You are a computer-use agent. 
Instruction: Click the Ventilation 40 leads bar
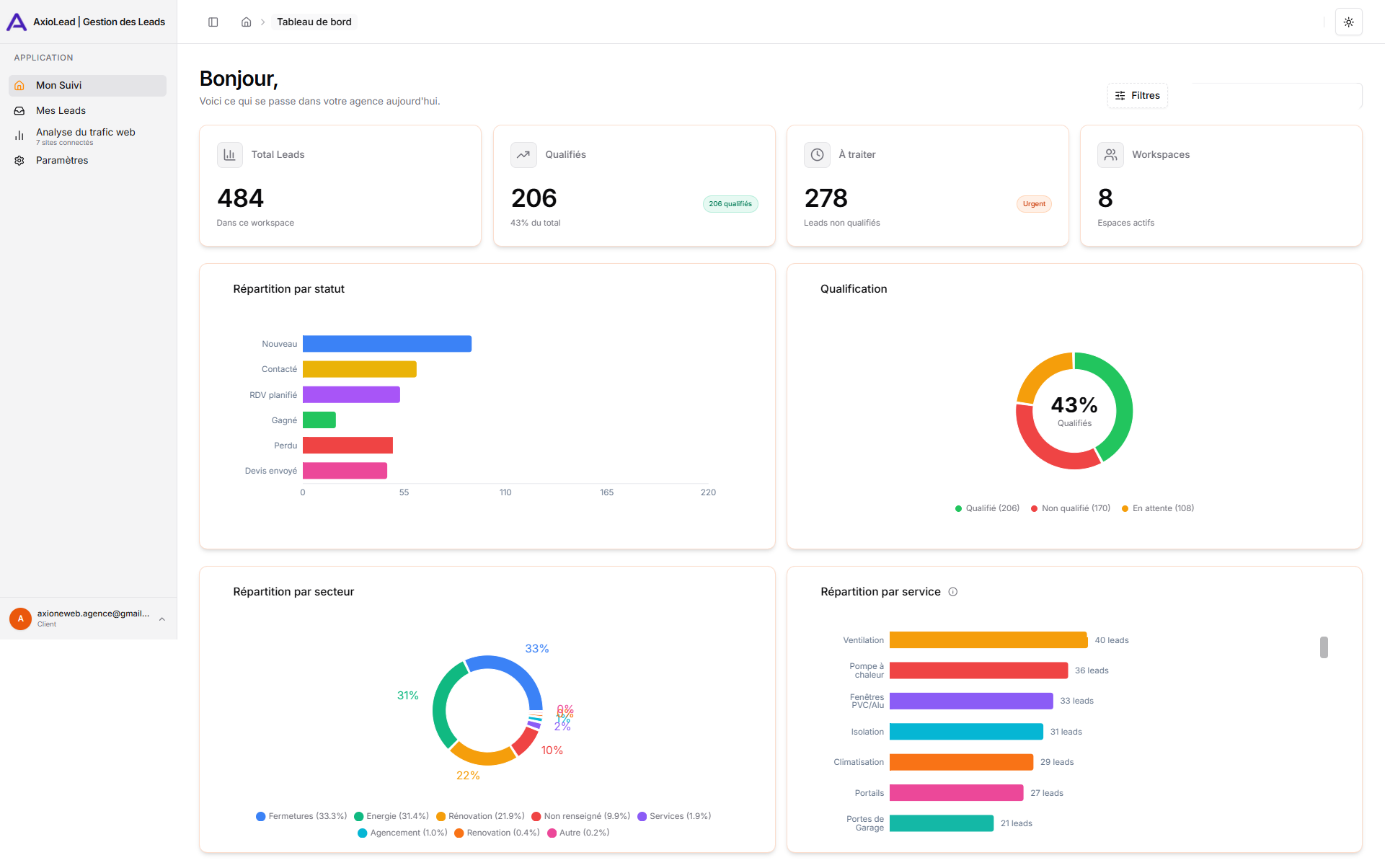click(x=988, y=640)
